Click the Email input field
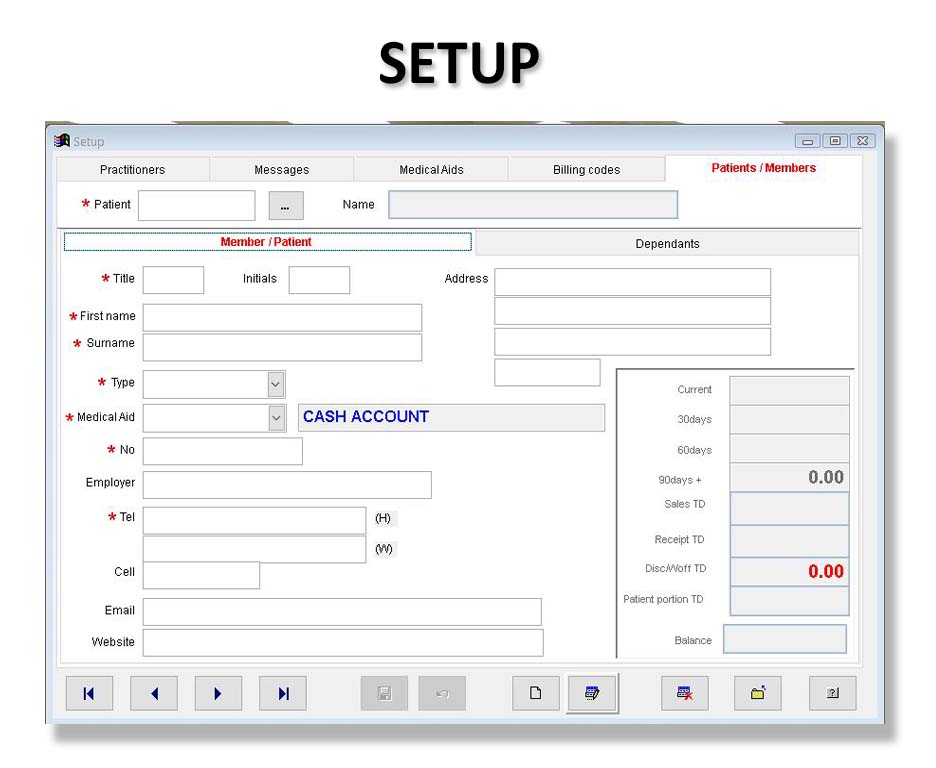Screen dimensions: 936x768 pos(342,612)
